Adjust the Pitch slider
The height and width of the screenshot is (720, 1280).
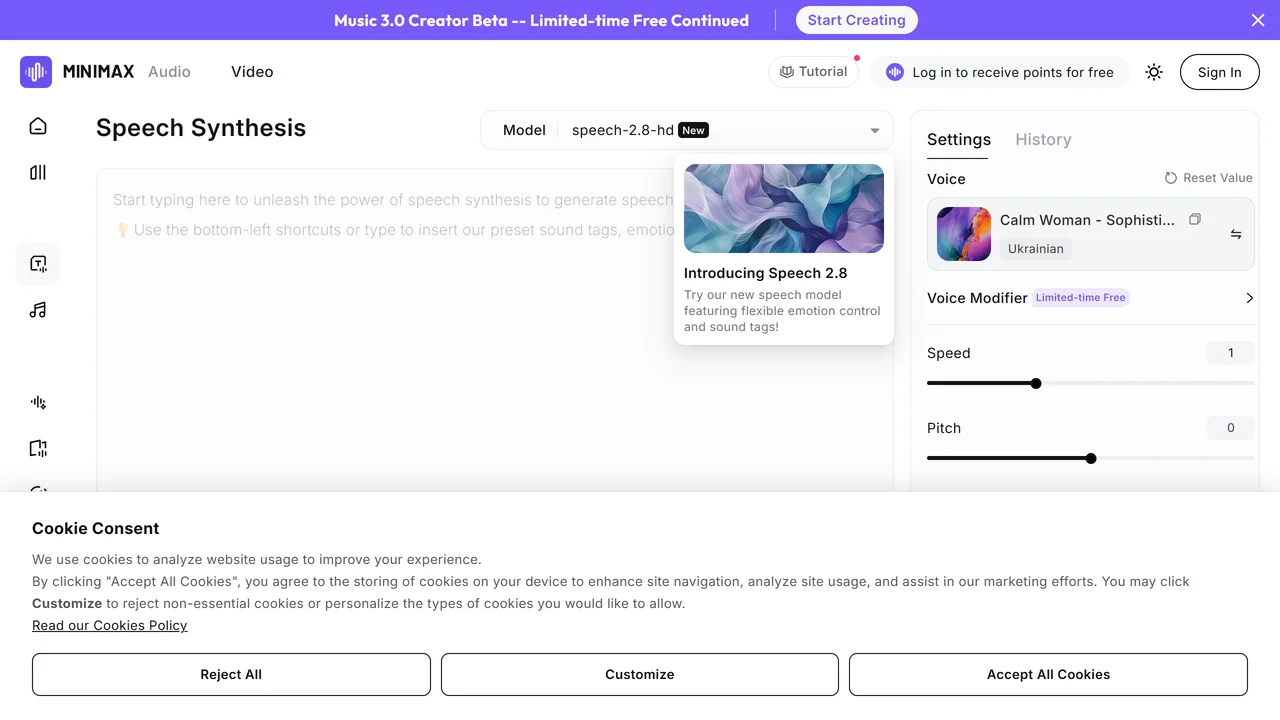coord(1091,458)
